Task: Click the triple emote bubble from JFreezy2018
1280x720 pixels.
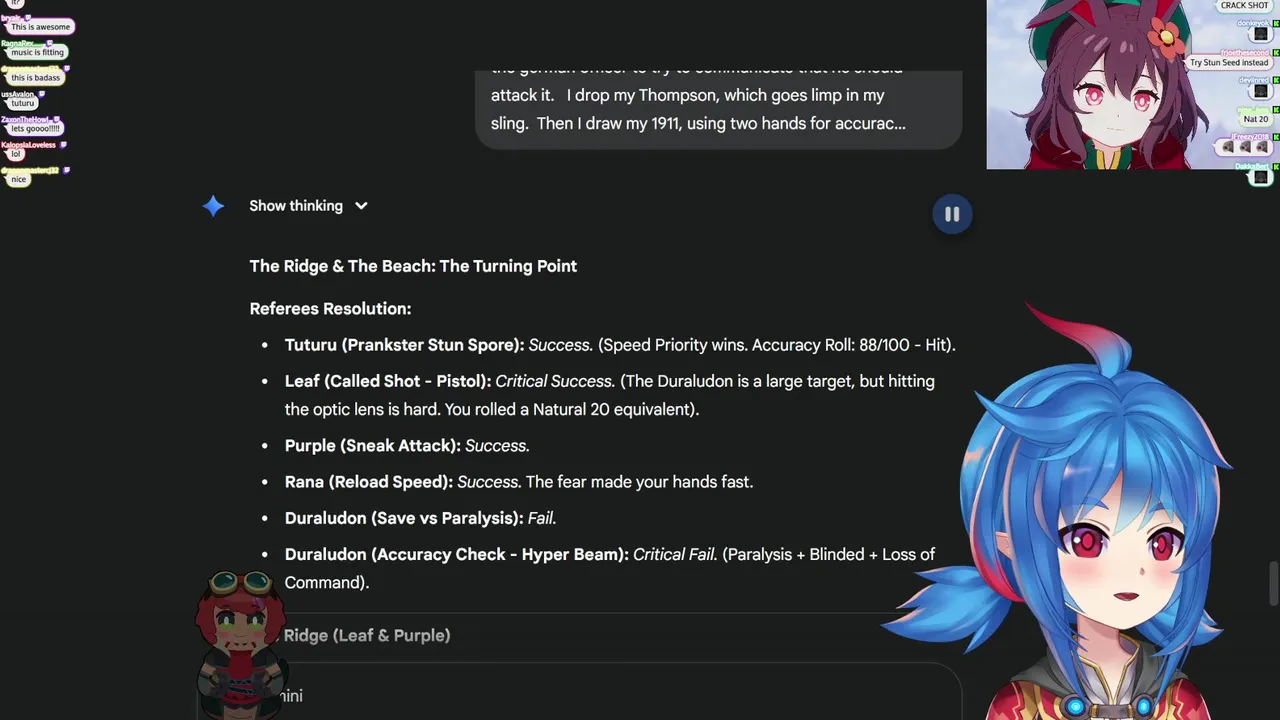Action: [x=1244, y=147]
